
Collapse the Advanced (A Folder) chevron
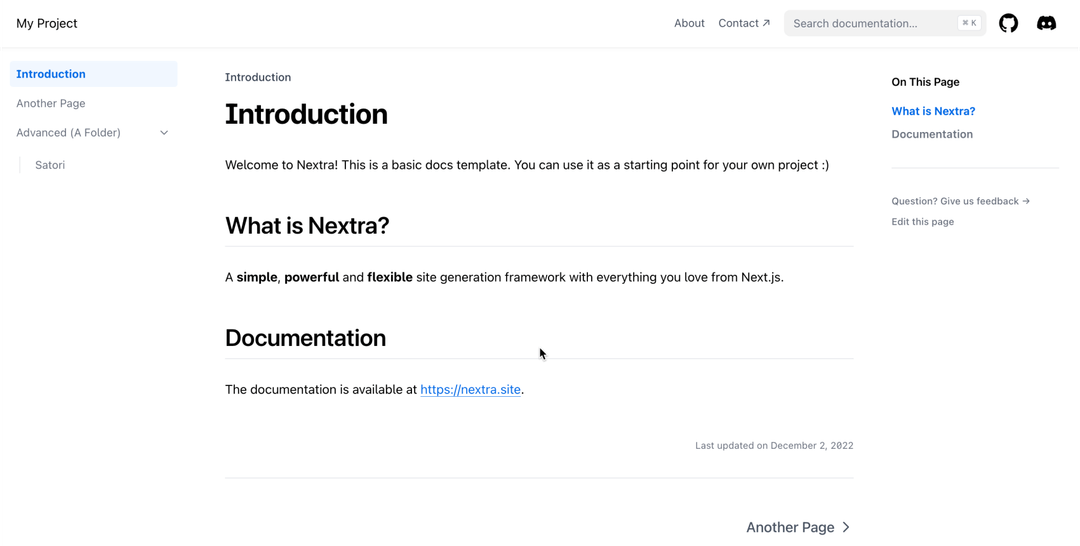tap(164, 133)
